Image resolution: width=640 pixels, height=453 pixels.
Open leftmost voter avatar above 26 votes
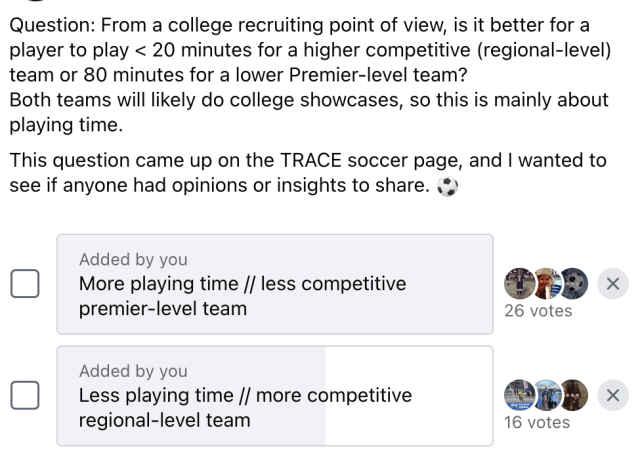pos(519,283)
